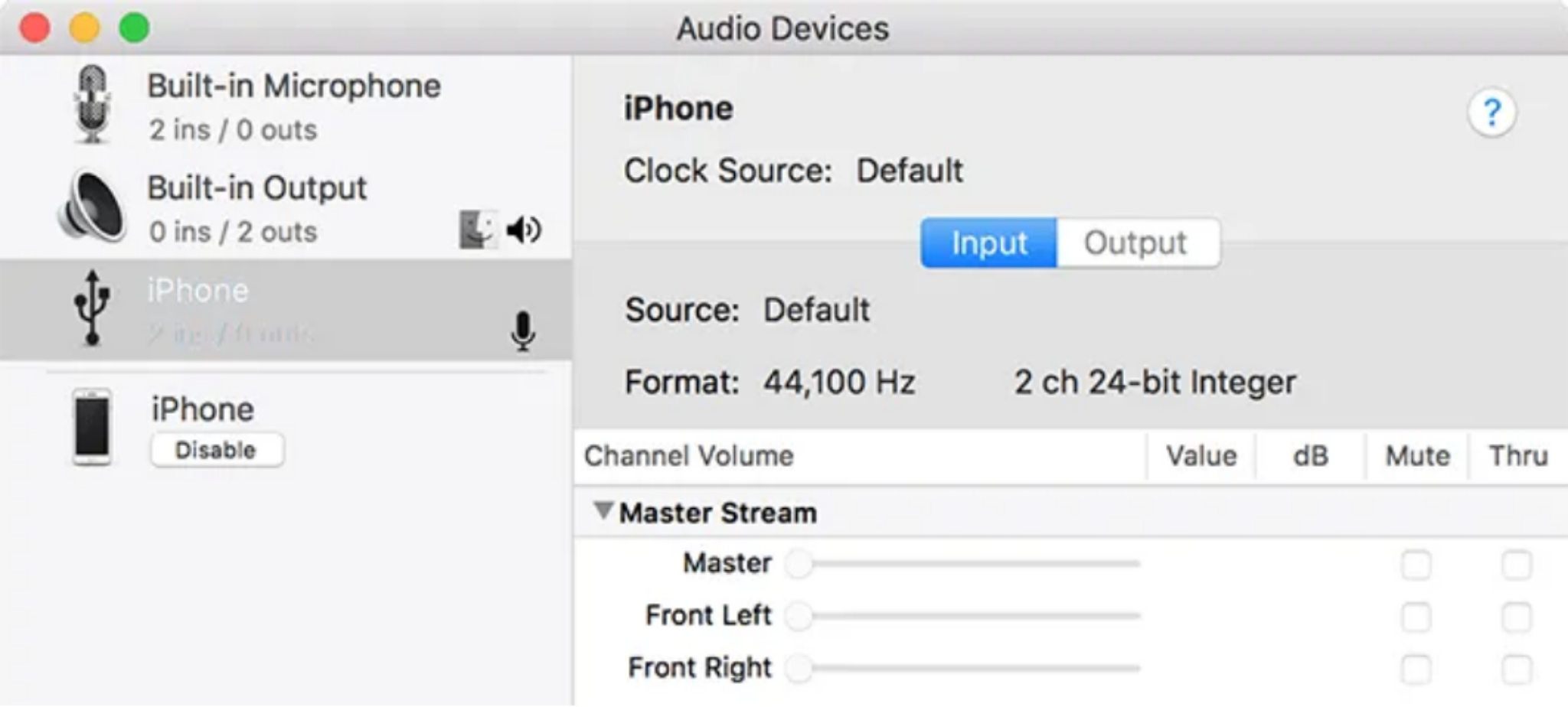Image resolution: width=1568 pixels, height=707 pixels.
Task: Open help with the question mark button
Action: [x=1491, y=113]
